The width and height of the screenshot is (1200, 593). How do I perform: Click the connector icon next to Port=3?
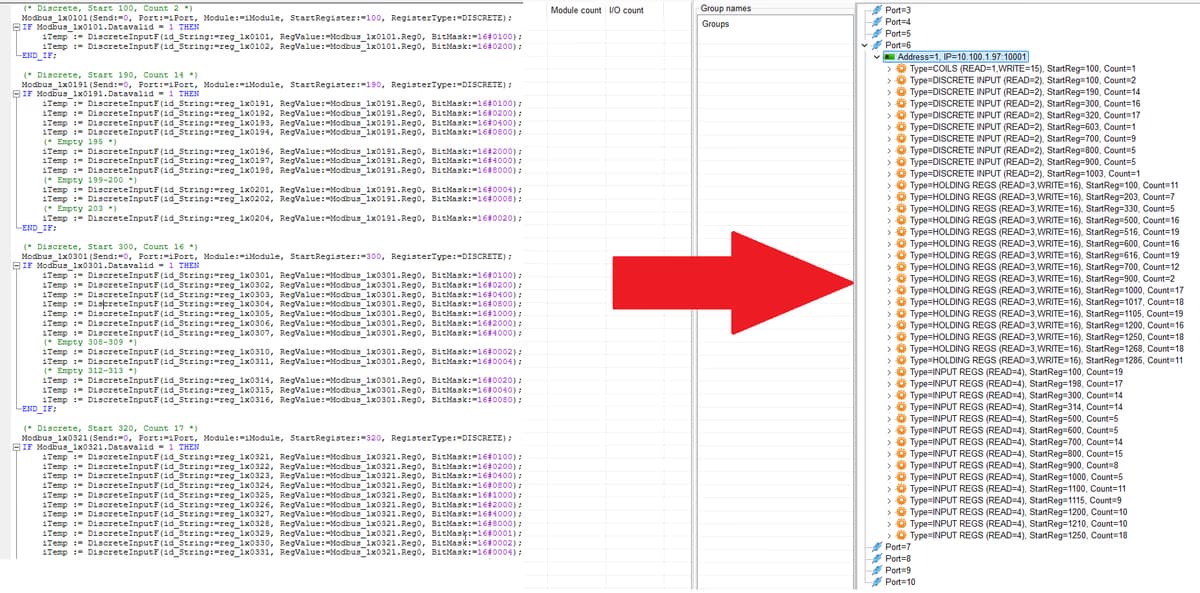pos(878,9)
